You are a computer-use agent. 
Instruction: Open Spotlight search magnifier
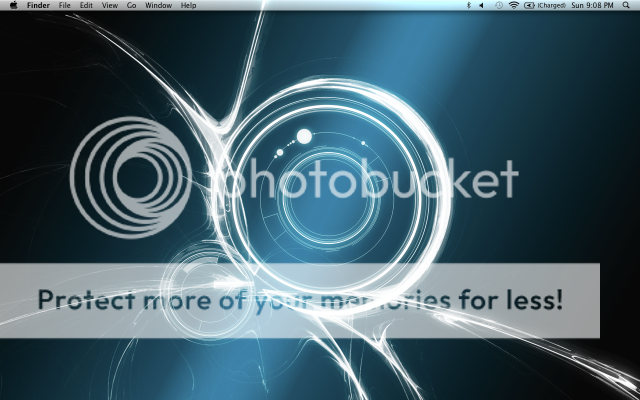[626, 5]
